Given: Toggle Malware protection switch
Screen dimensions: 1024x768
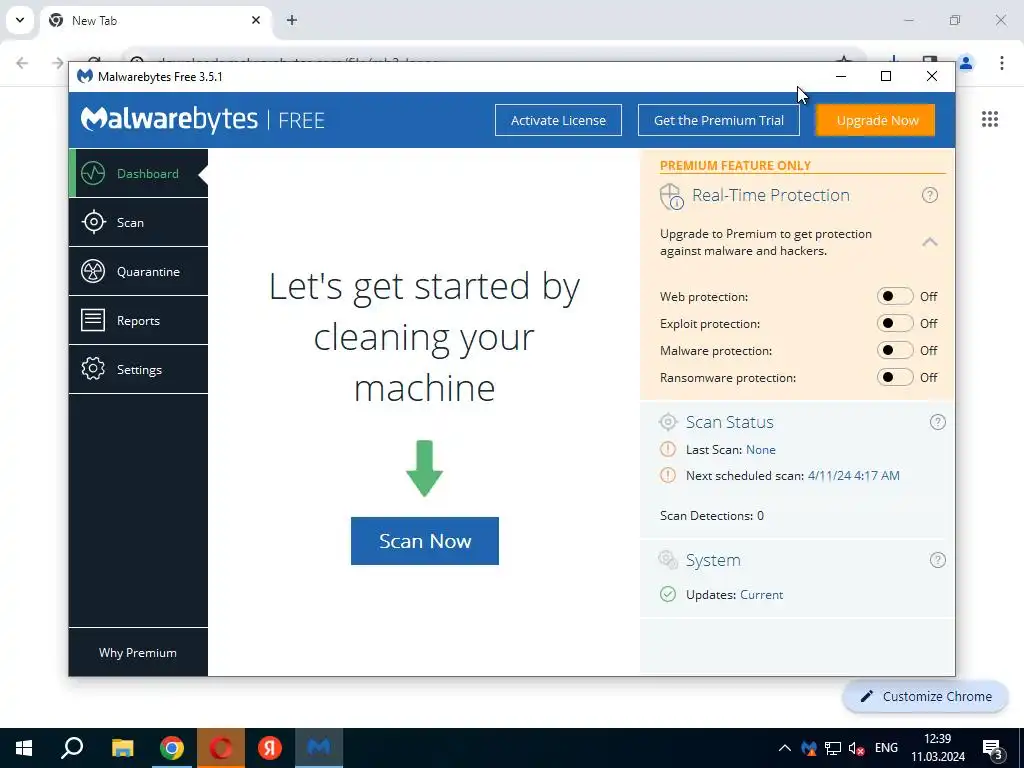Looking at the screenshot, I should pyautogui.click(x=895, y=350).
